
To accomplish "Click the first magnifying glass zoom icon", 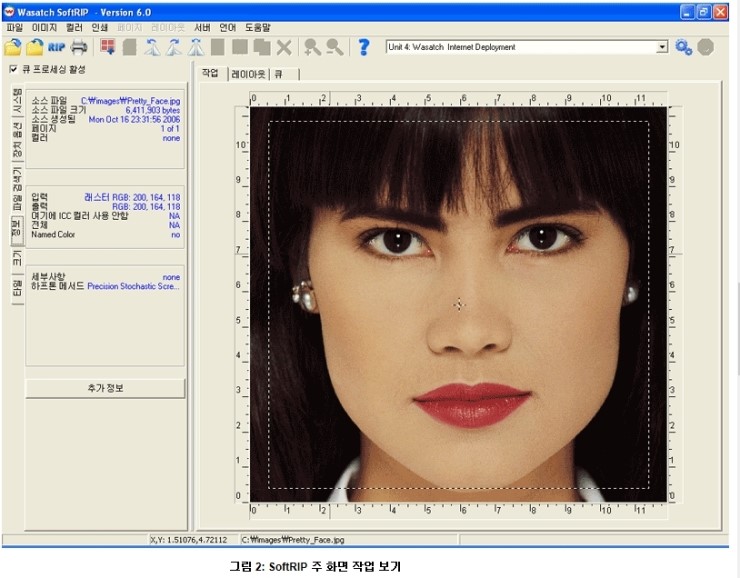I will [x=312, y=47].
